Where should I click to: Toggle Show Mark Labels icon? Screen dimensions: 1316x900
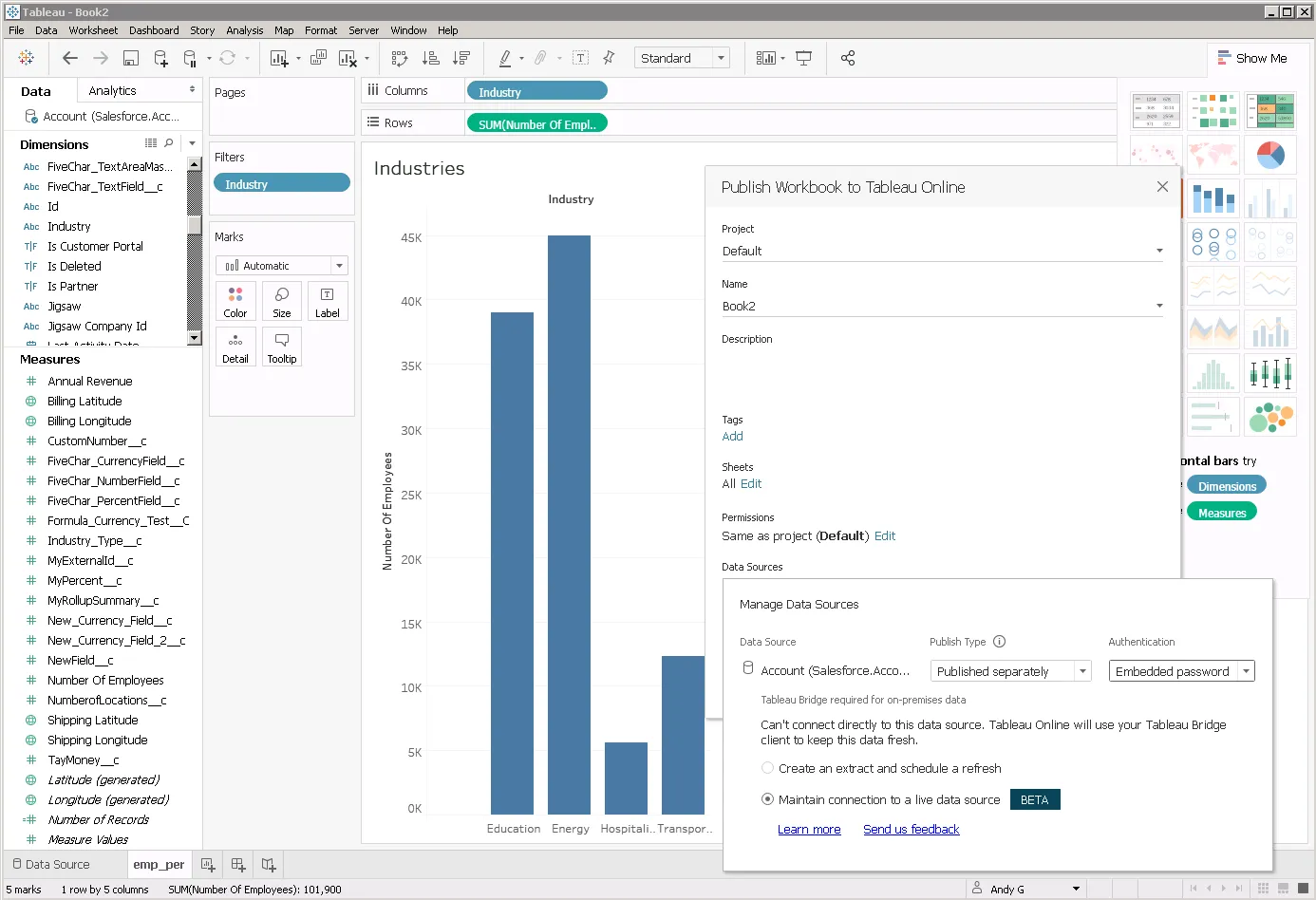pyautogui.click(x=580, y=58)
